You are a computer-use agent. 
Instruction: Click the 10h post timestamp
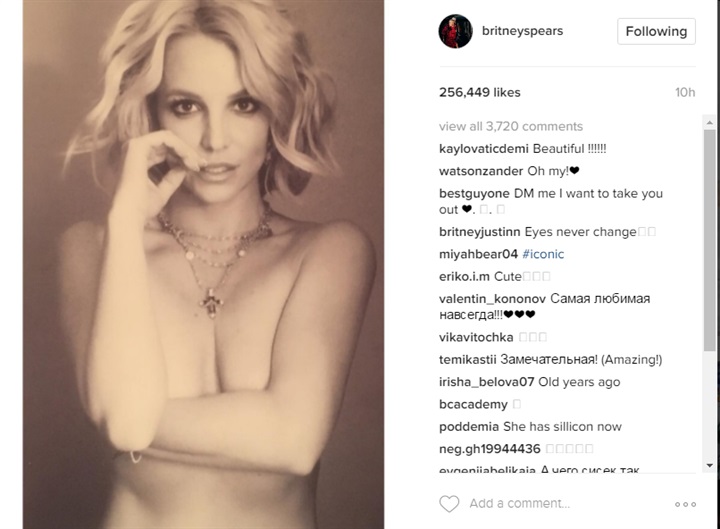coord(685,92)
